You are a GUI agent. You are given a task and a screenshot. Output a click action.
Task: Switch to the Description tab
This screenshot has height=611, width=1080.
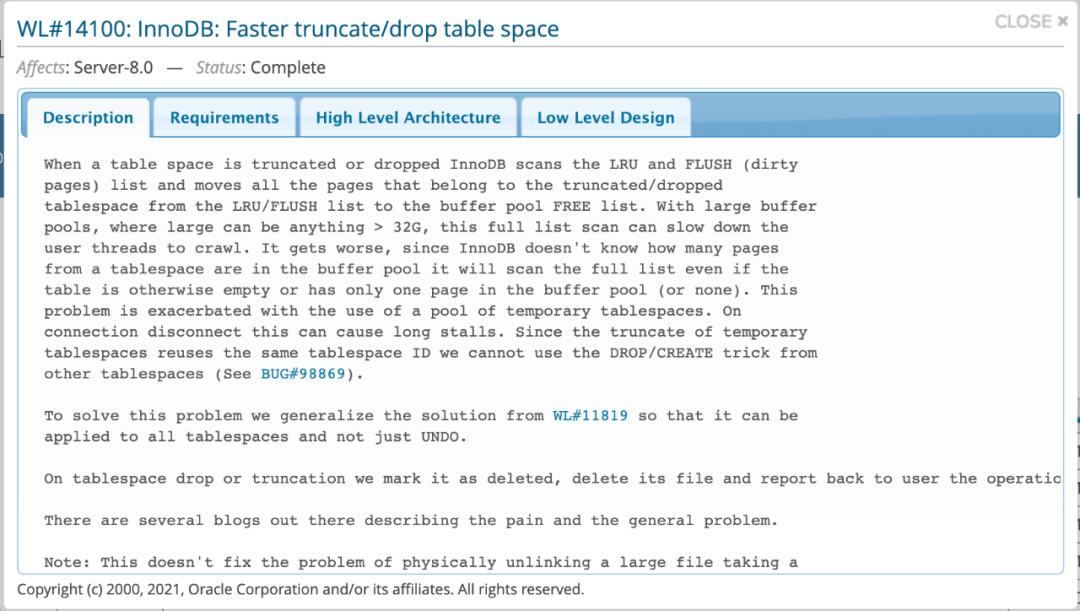pyautogui.click(x=88, y=118)
